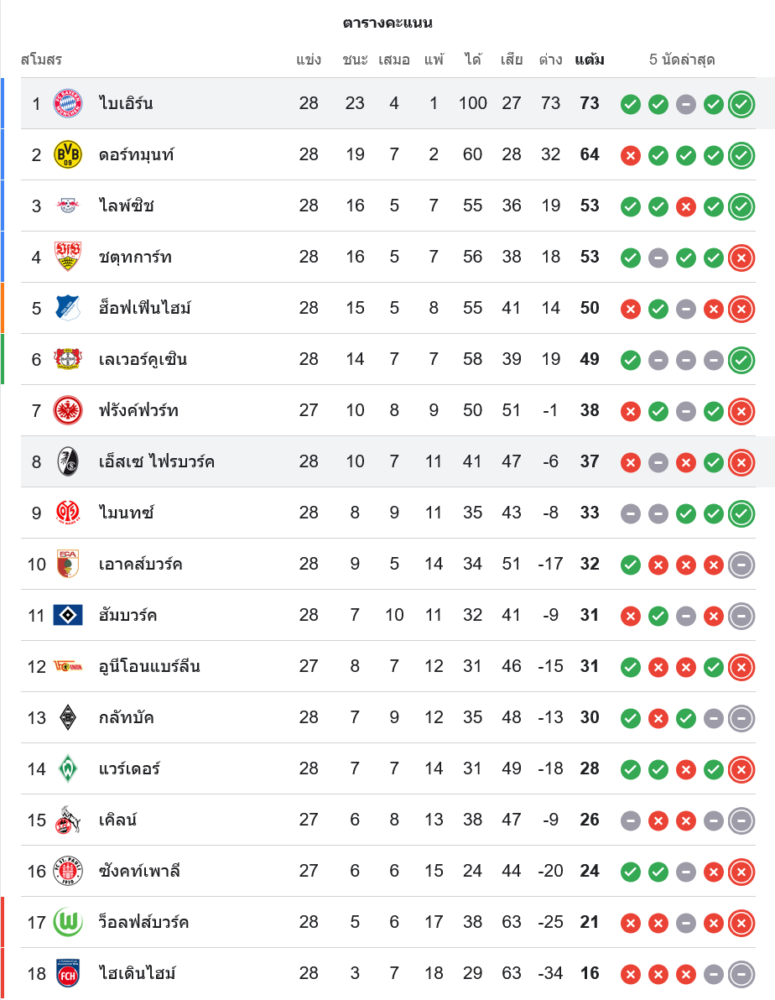Image resolution: width=775 pixels, height=1000 pixels.
Task: Click the สโมสร column header
Action: click(x=41, y=60)
